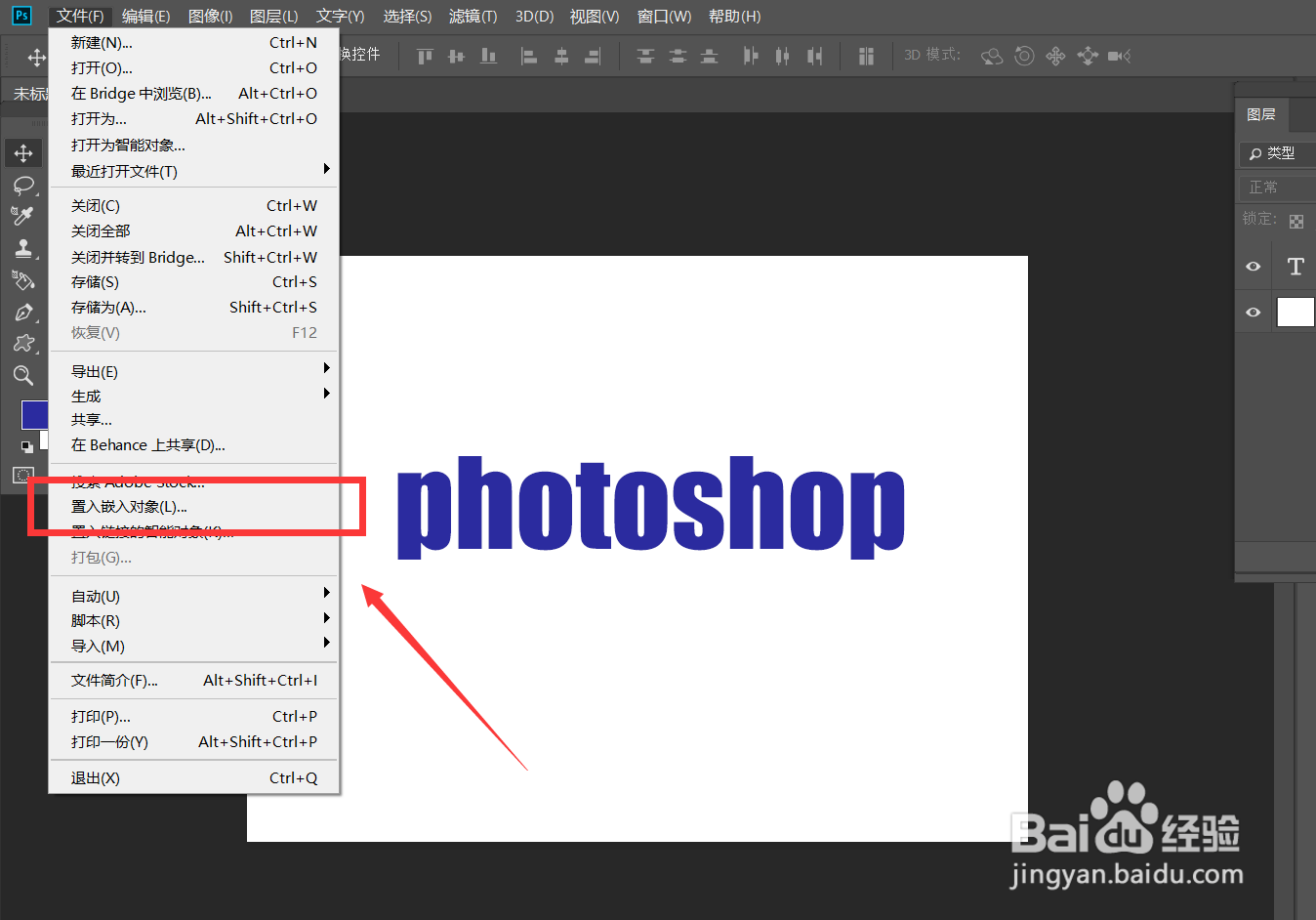This screenshot has width=1316, height=920.
Task: Reset to default foreground and background colors
Action: point(27,446)
